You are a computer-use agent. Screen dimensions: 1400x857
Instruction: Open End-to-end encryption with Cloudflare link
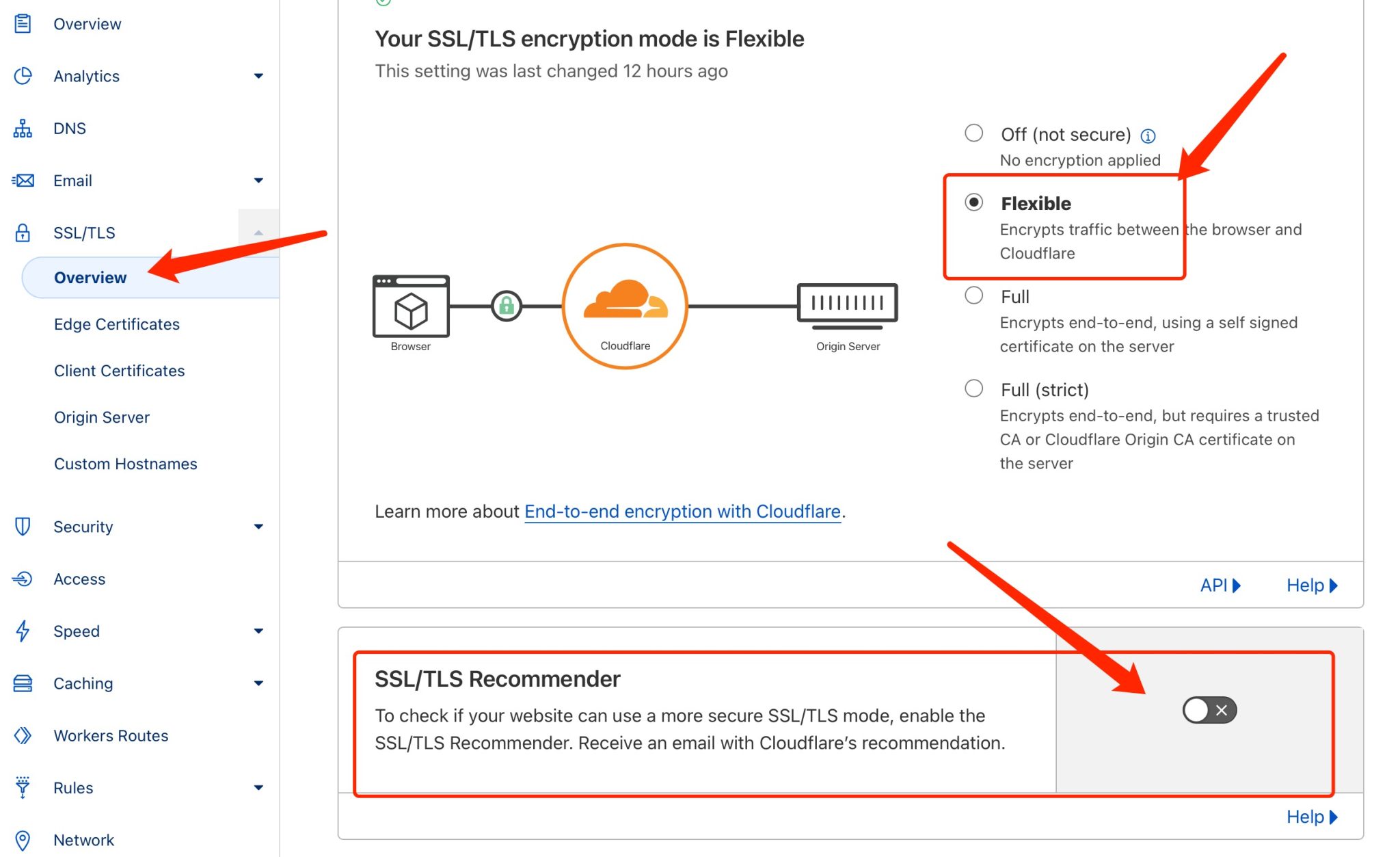click(682, 512)
